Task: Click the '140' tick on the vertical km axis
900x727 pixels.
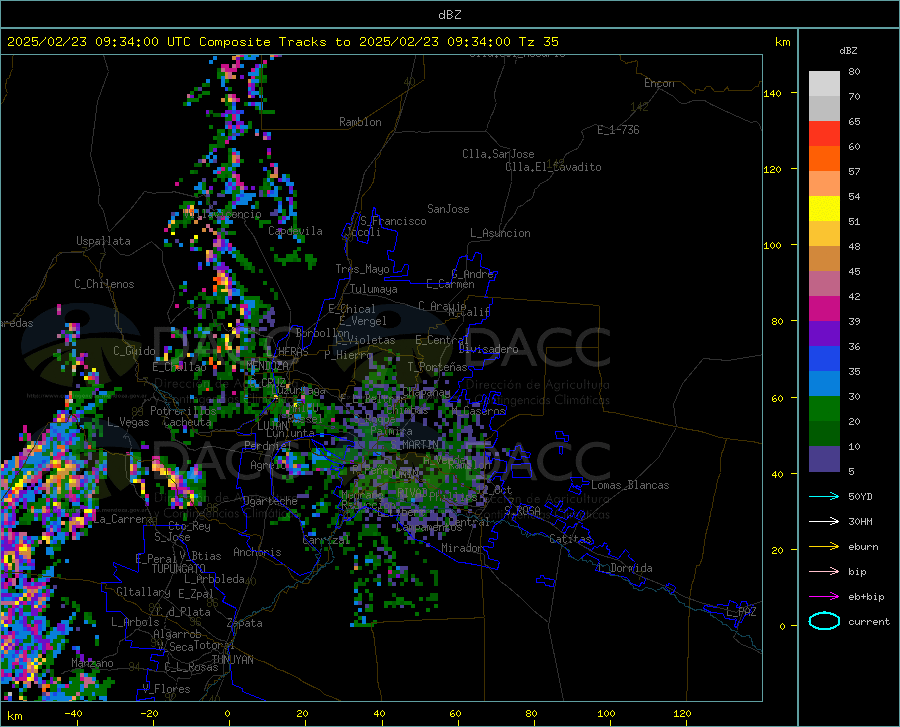Action: click(x=772, y=93)
